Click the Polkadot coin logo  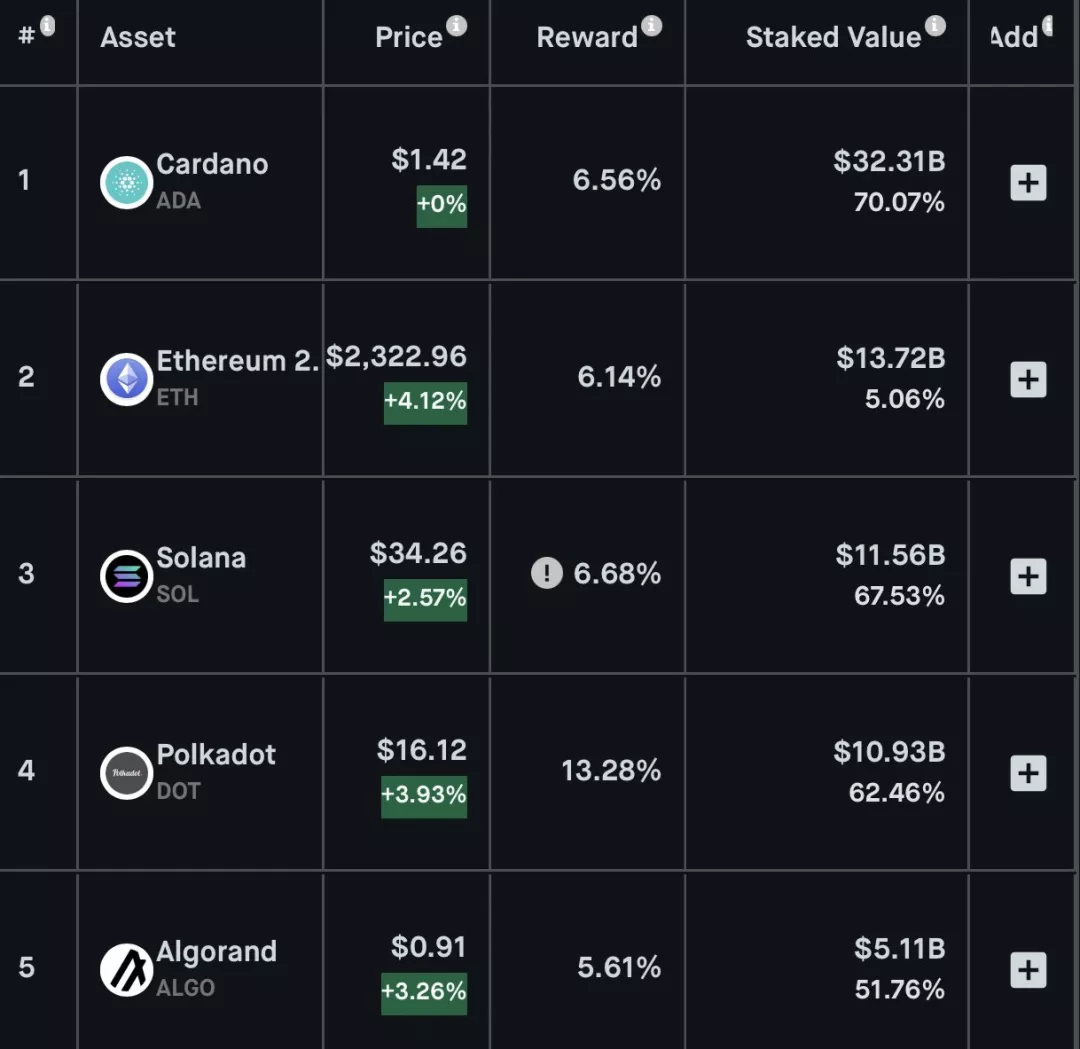126,773
